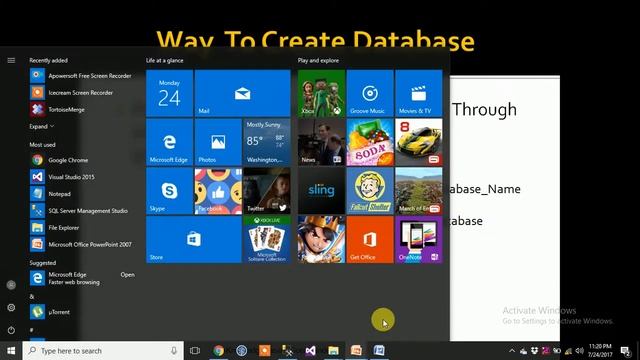Click the 'Life at a glance' group title
640x360 pixels.
tap(164, 60)
